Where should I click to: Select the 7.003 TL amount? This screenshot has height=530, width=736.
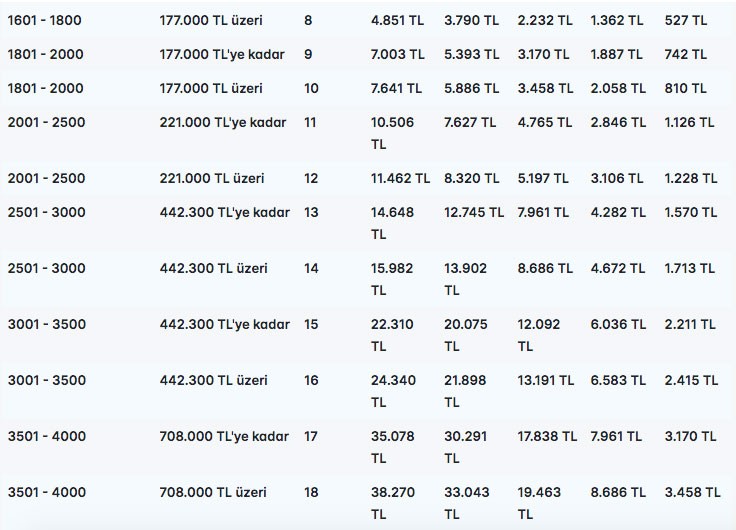tap(397, 54)
